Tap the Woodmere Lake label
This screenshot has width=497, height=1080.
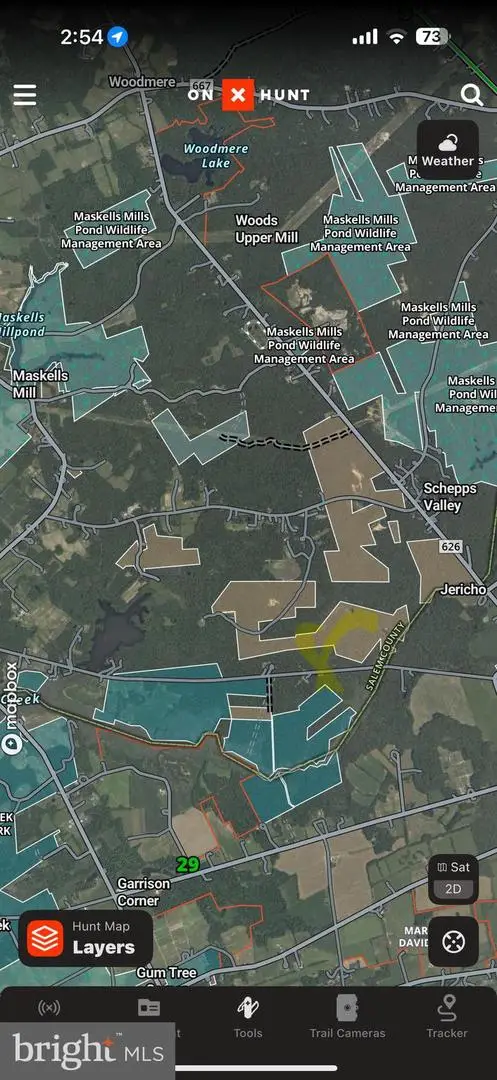pos(215,156)
